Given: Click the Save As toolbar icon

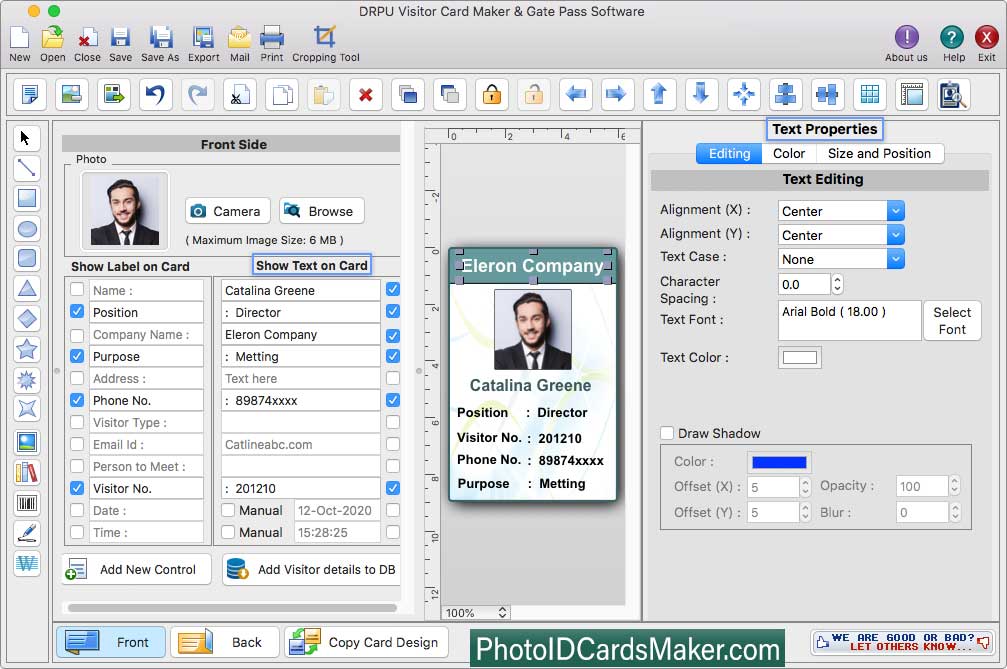Looking at the screenshot, I should [x=161, y=37].
